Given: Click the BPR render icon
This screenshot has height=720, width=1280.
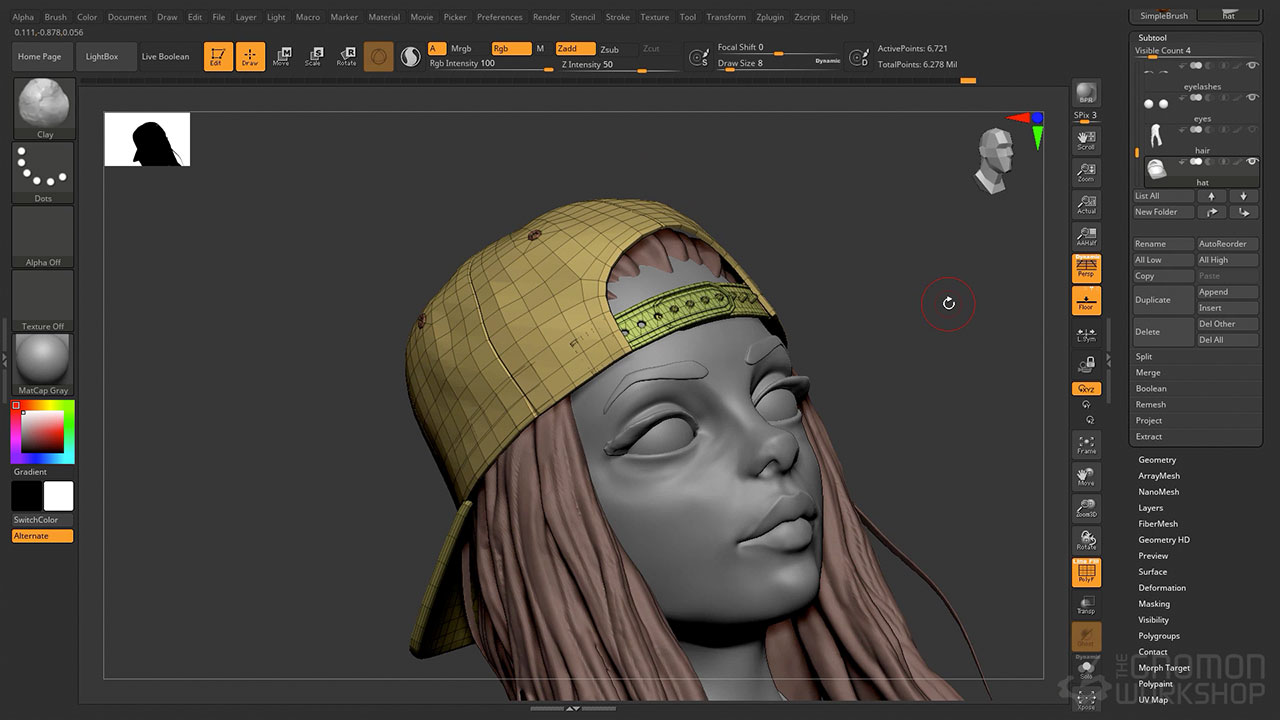Looking at the screenshot, I should pos(1086,93).
